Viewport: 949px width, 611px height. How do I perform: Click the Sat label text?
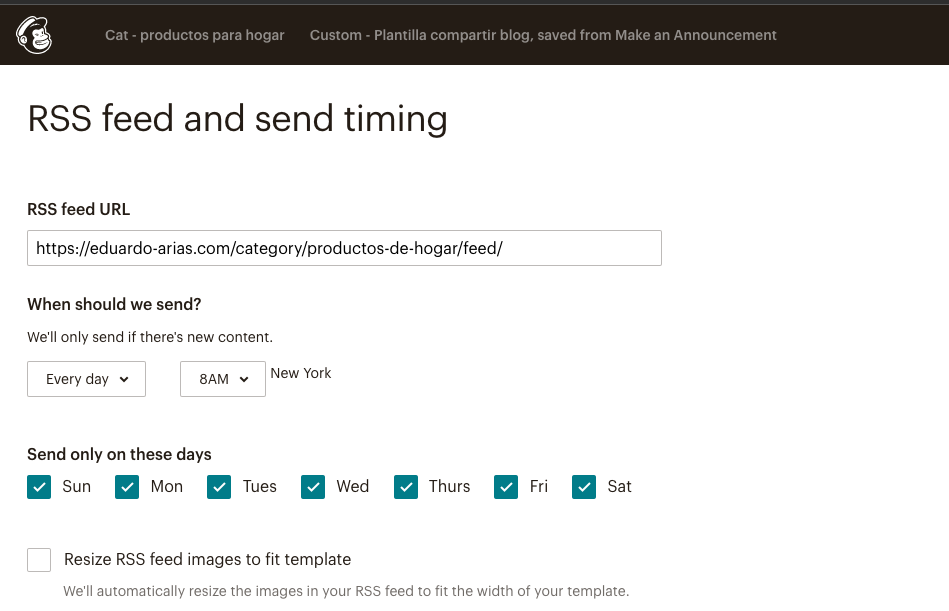click(x=619, y=487)
